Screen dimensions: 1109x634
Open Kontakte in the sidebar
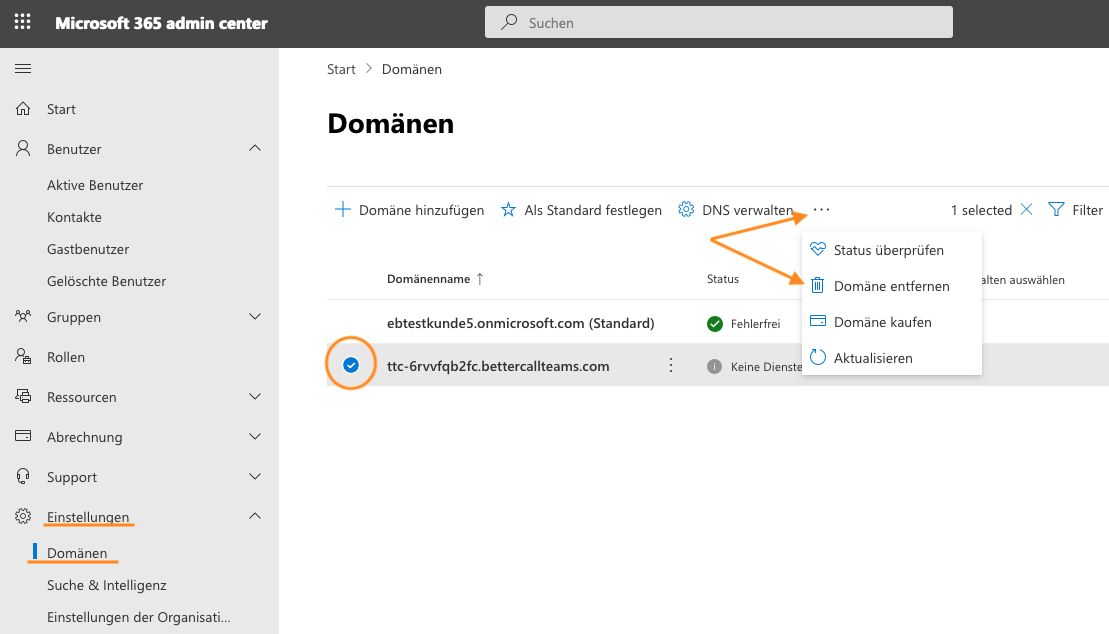pyautogui.click(x=74, y=217)
